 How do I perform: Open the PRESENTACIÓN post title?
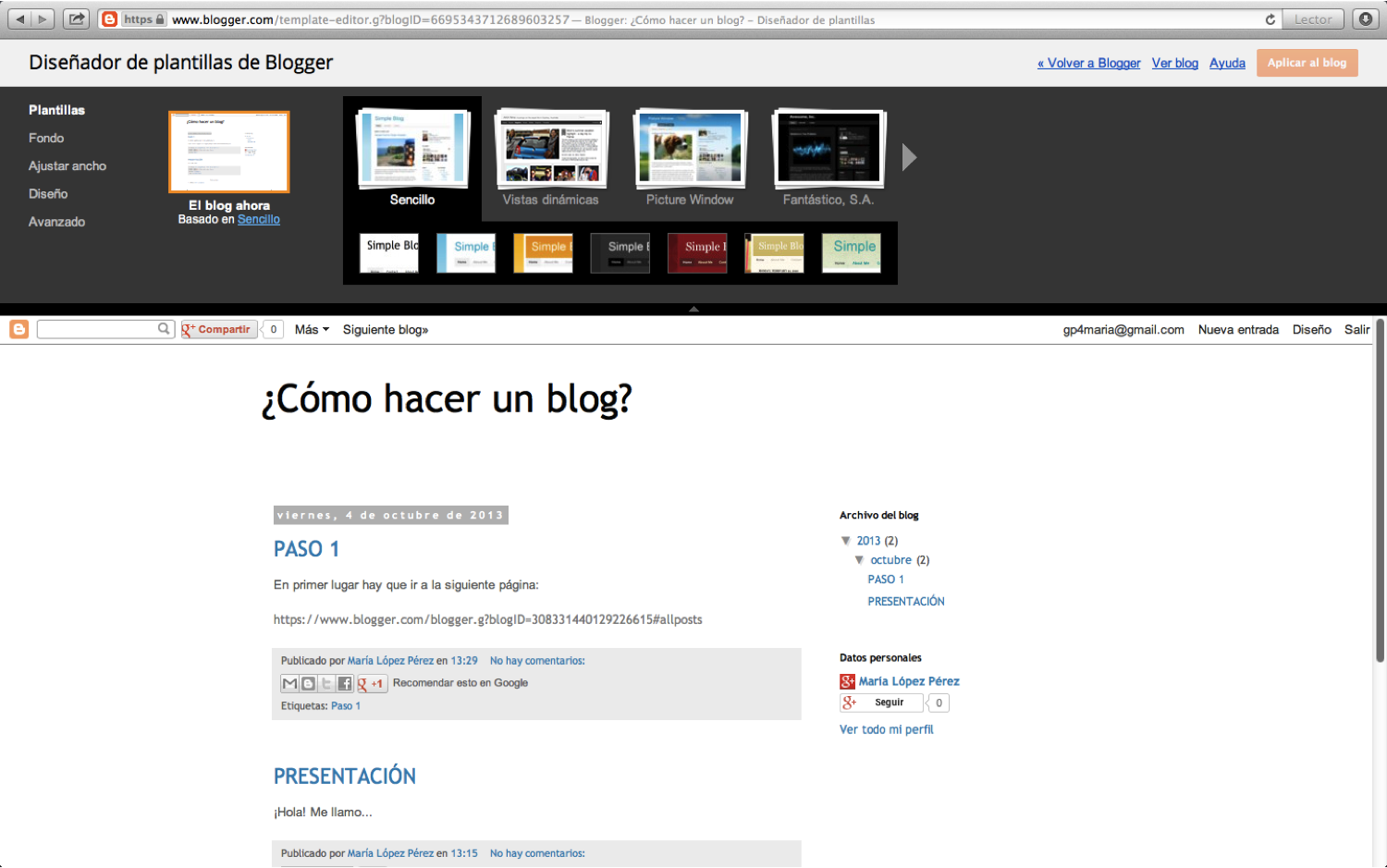(345, 776)
